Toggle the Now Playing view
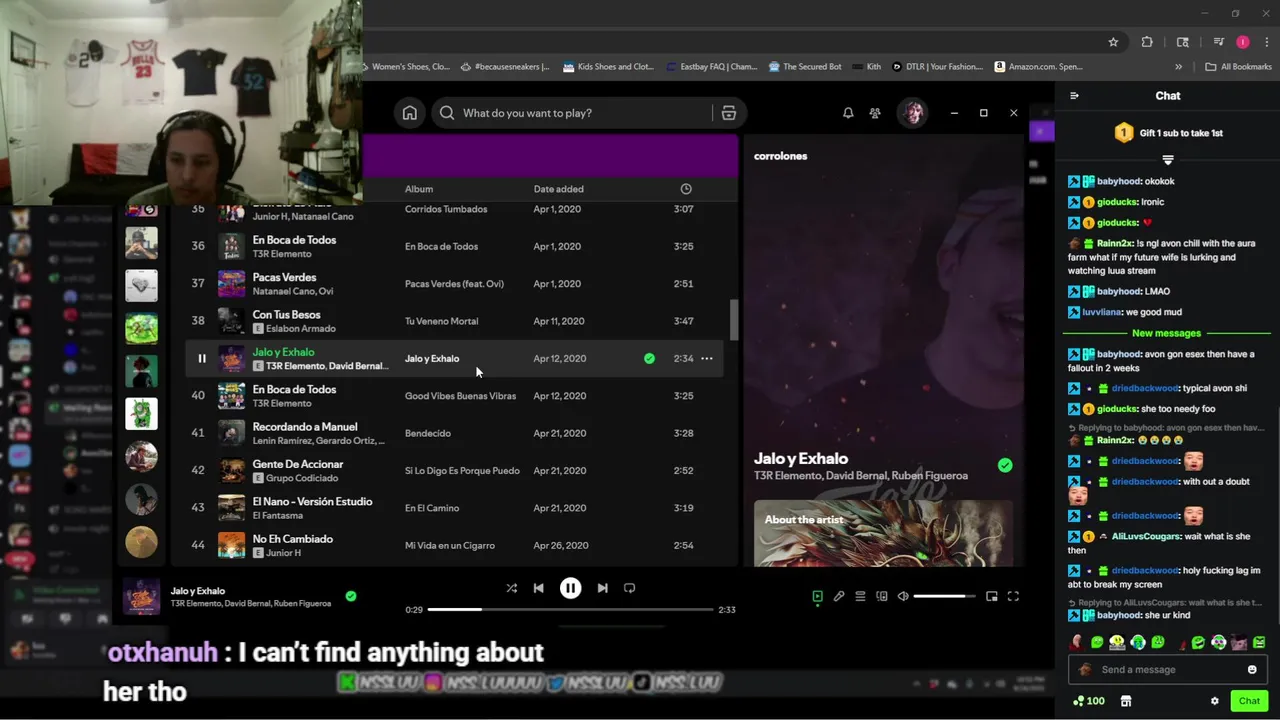 tap(817, 596)
